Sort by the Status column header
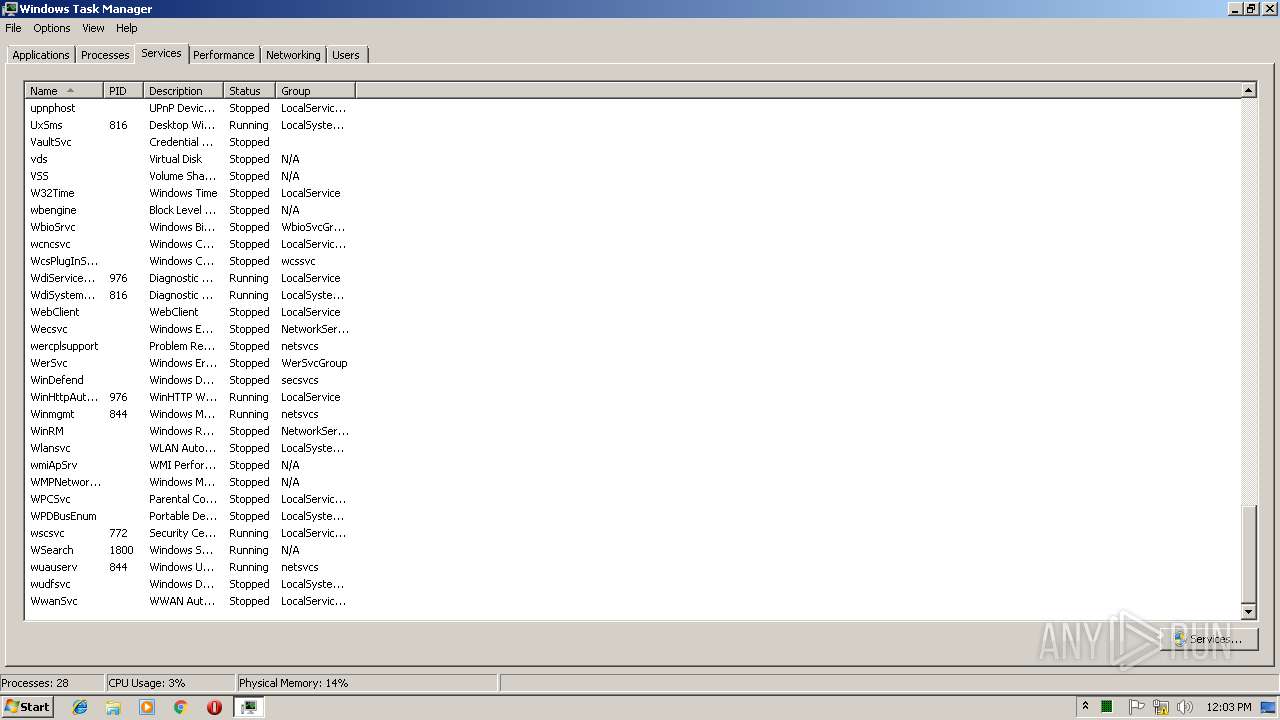Image resolution: width=1280 pixels, height=720 pixels. point(249,91)
